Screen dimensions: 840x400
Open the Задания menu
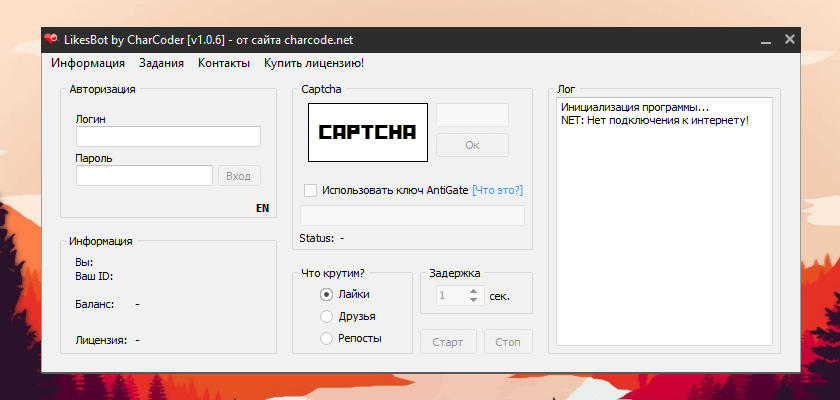[161, 63]
